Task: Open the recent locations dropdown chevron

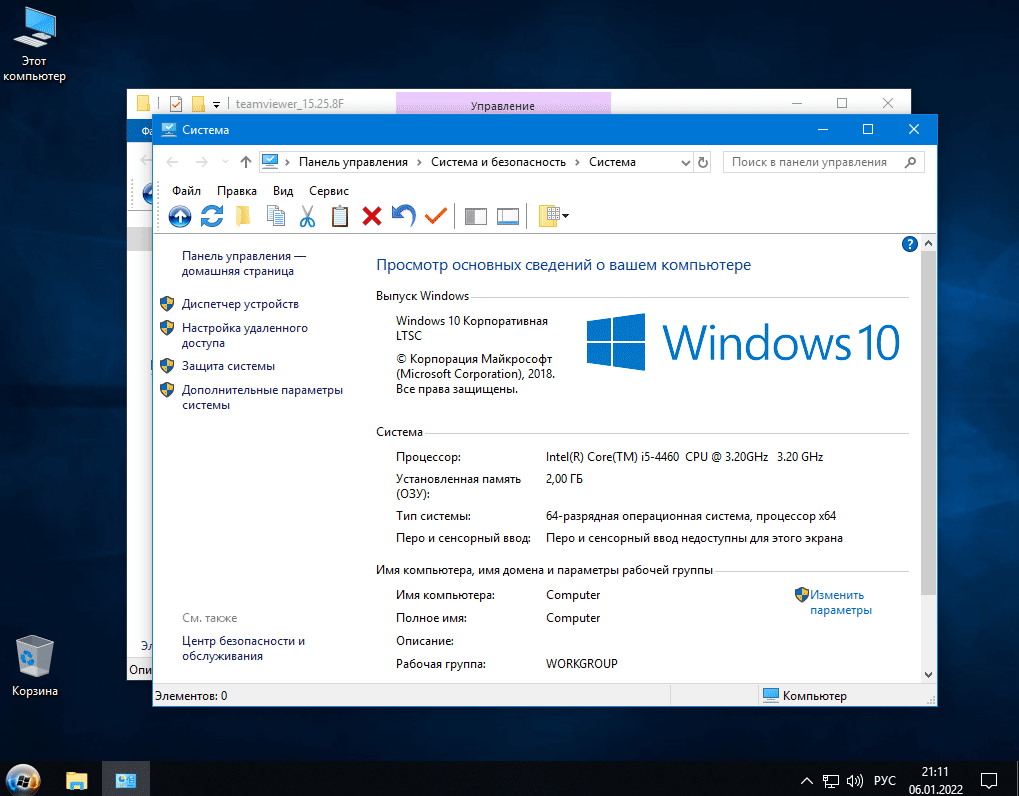Action: (x=225, y=162)
